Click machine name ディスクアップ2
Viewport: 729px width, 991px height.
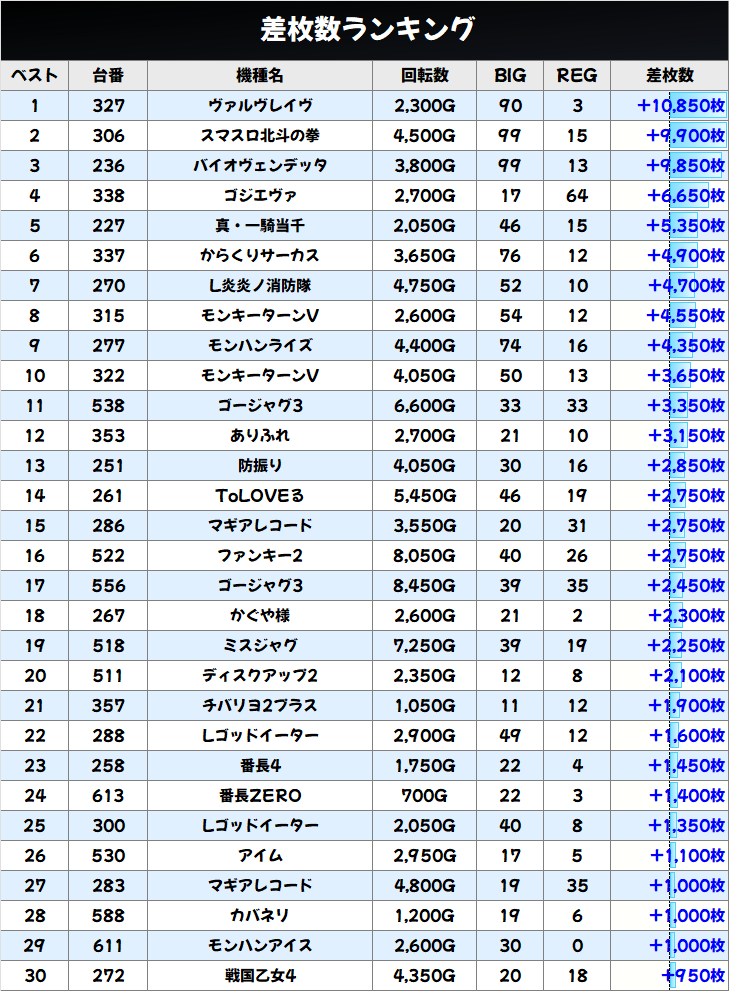[260, 676]
